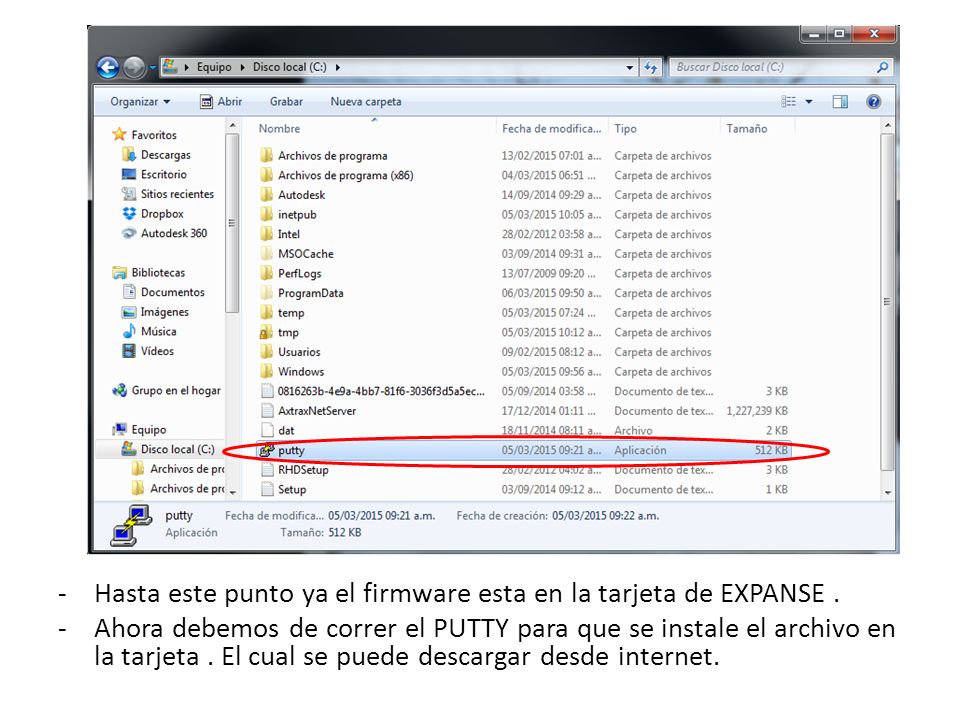Click Disco local (C:) breadcrumb
960x720 pixels.
[290, 67]
